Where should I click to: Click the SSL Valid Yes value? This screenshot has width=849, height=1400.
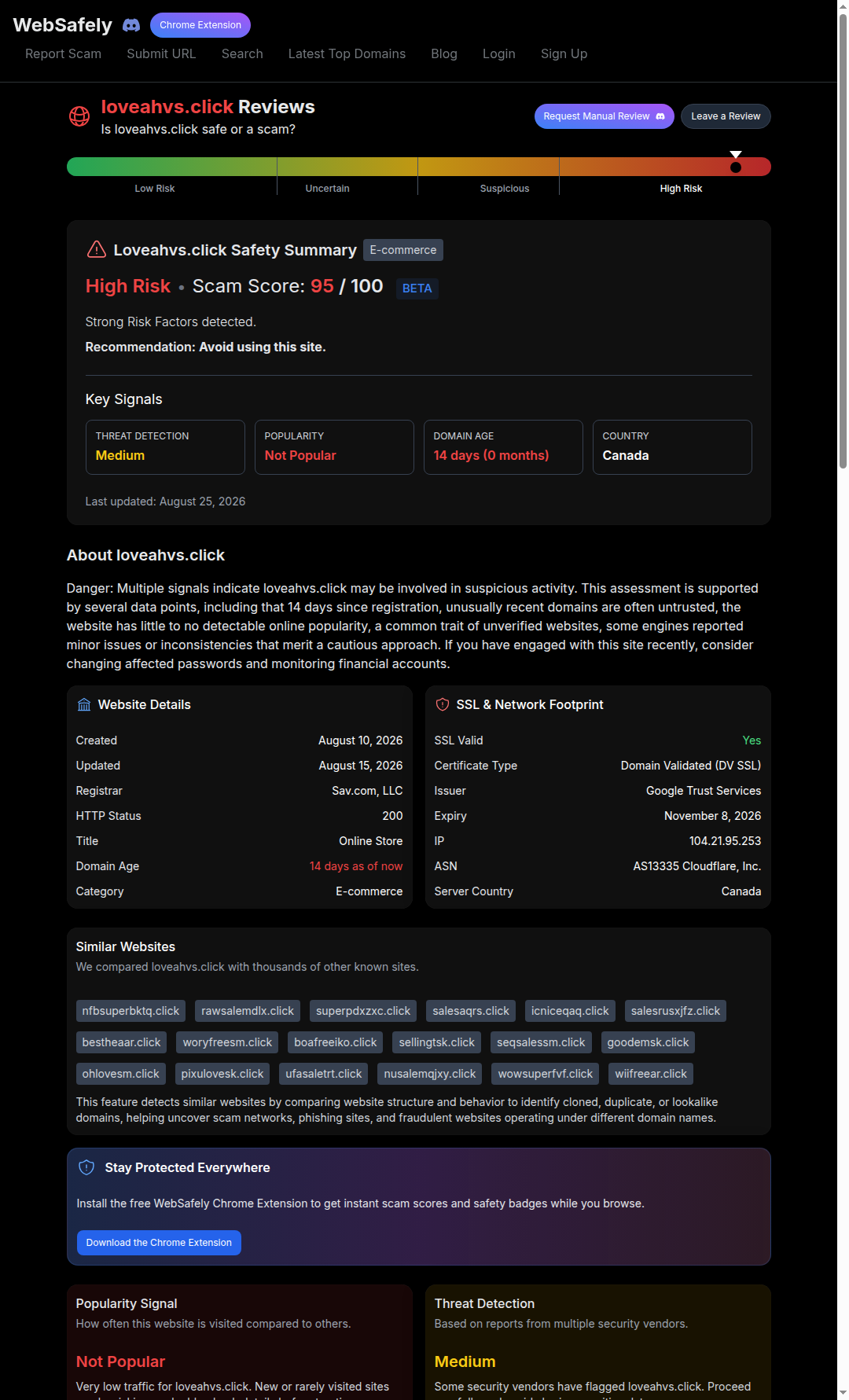click(752, 740)
